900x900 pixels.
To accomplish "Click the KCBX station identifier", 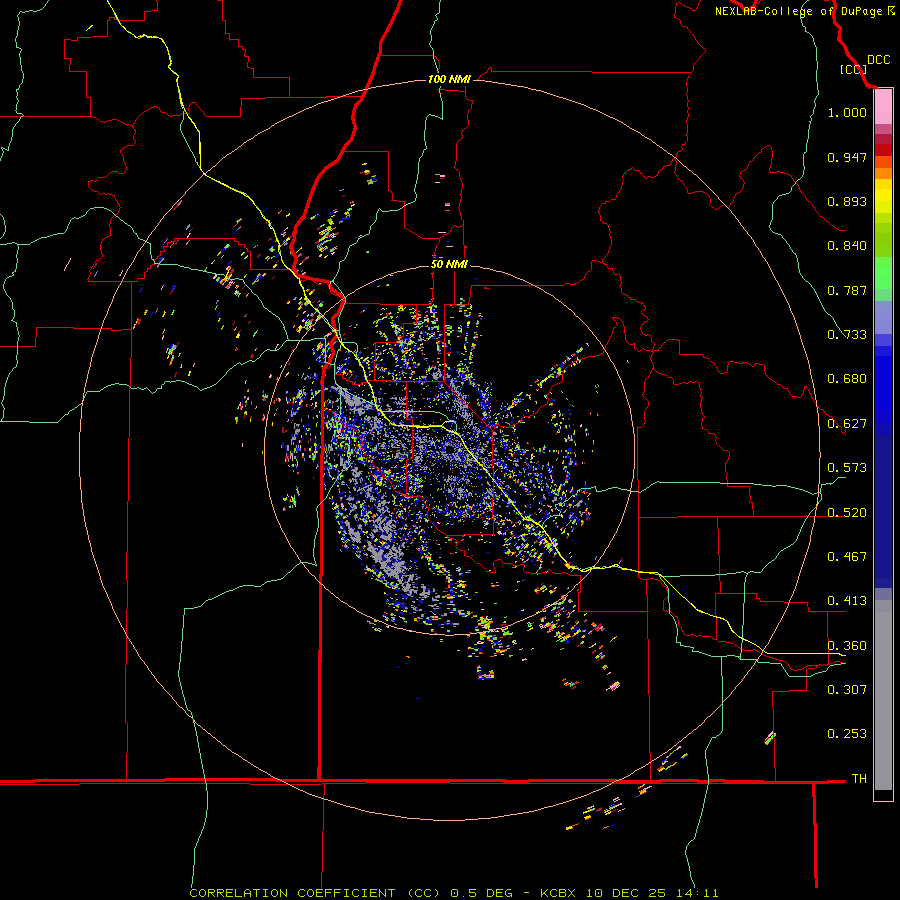I will pyautogui.click(x=560, y=893).
